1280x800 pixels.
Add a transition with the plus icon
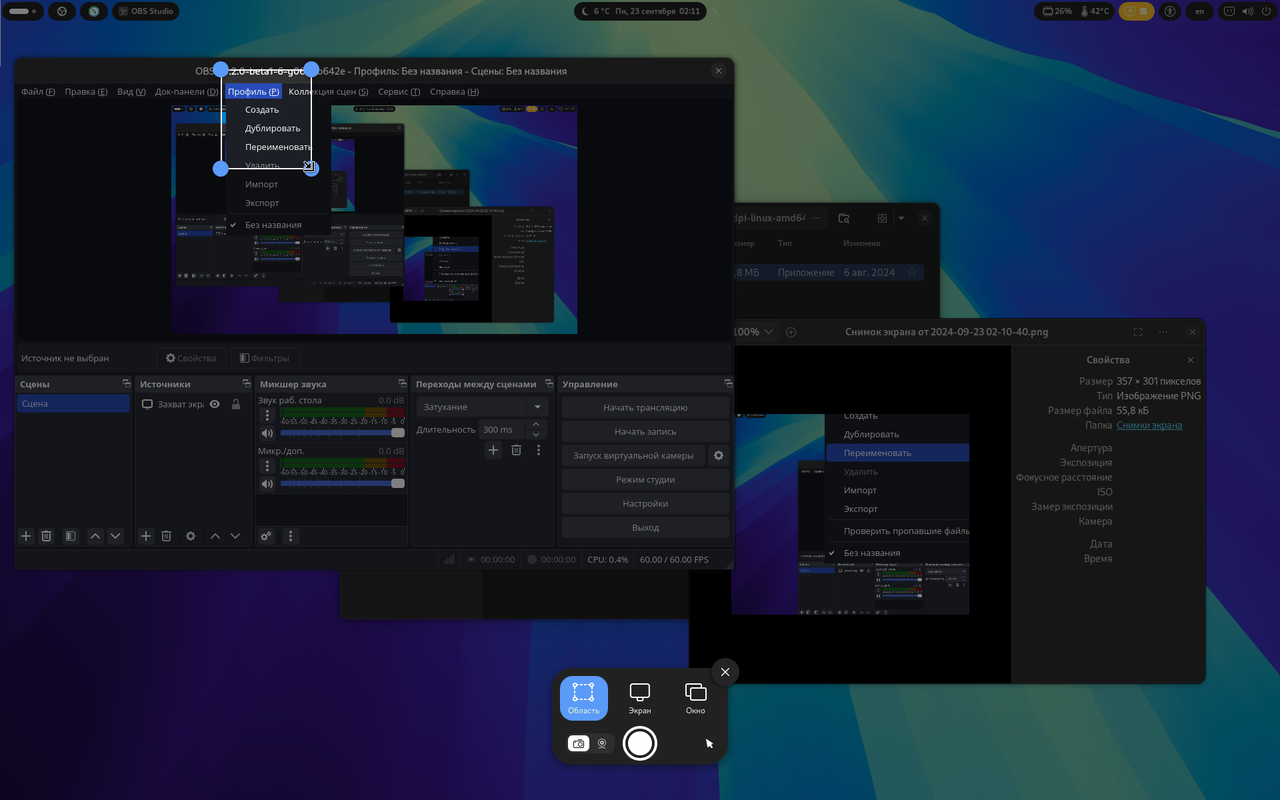point(493,450)
